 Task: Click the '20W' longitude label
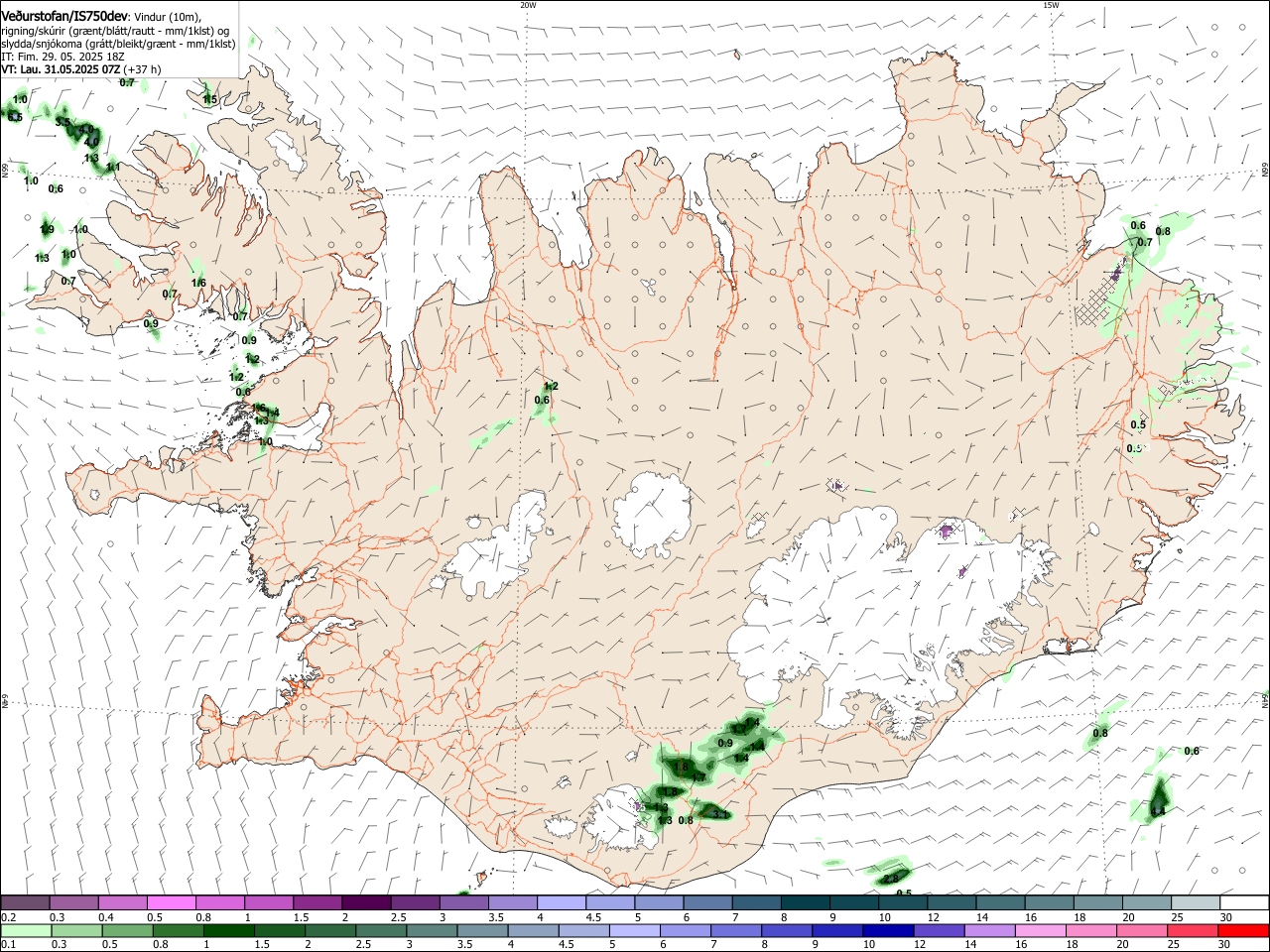528,5
